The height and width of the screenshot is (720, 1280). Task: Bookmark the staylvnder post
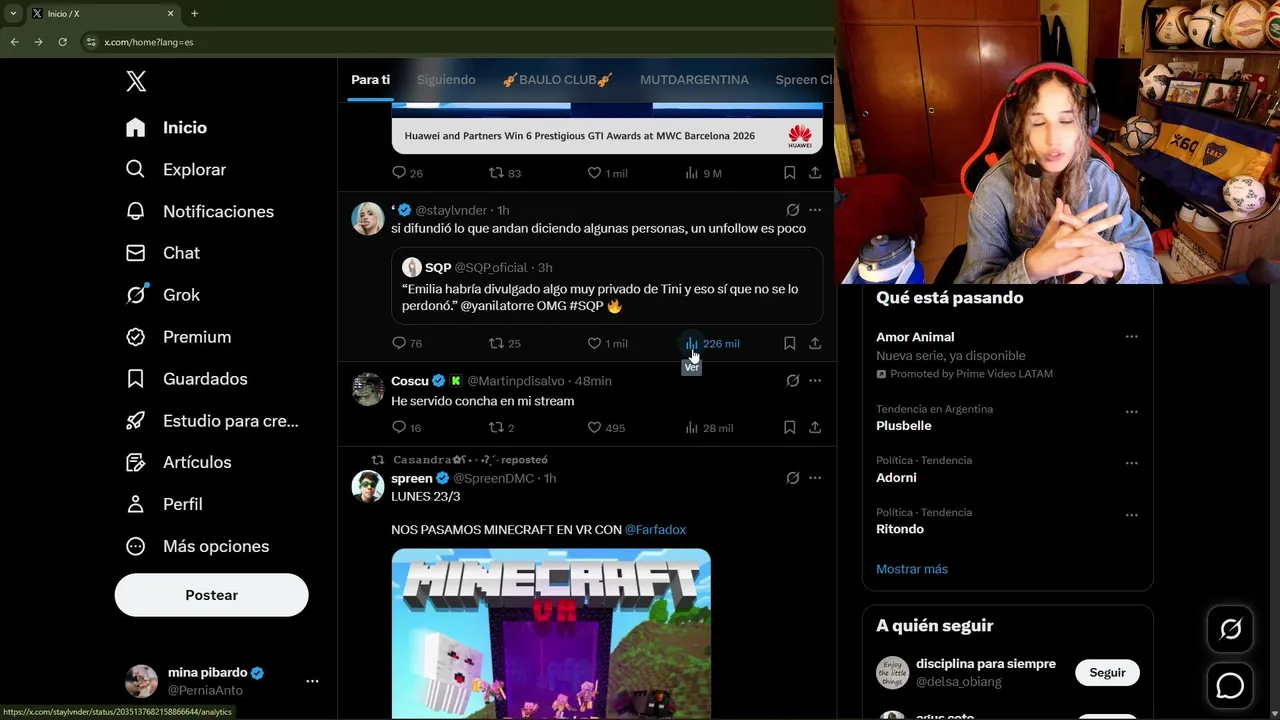pyautogui.click(x=789, y=343)
